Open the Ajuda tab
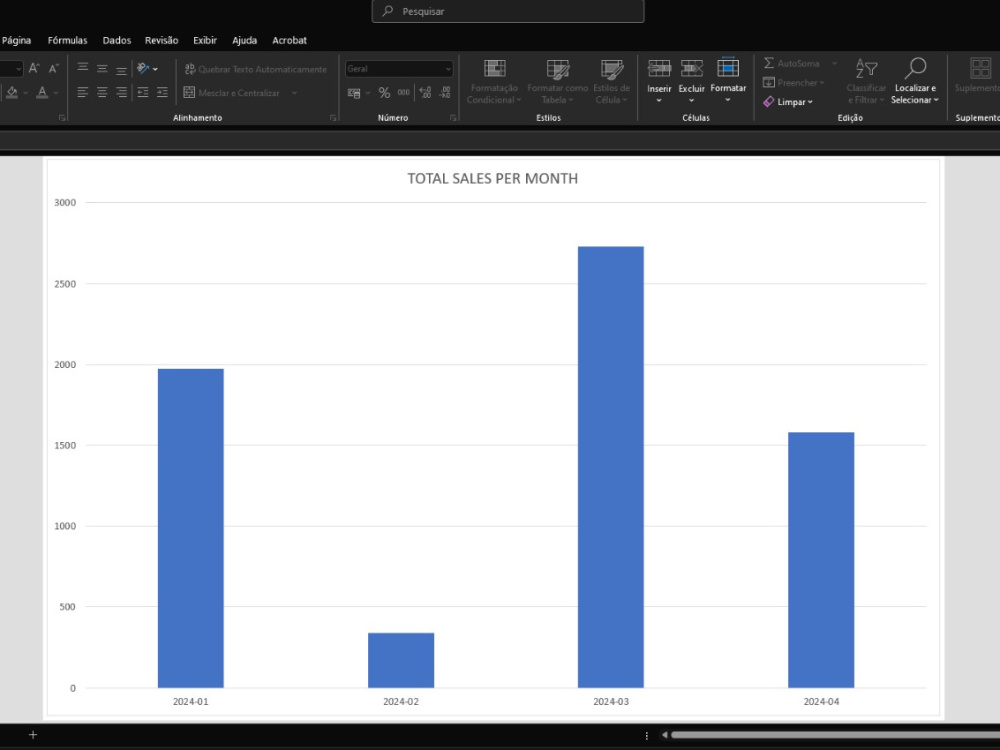Screen dimensions: 1000x750 pos(244,40)
